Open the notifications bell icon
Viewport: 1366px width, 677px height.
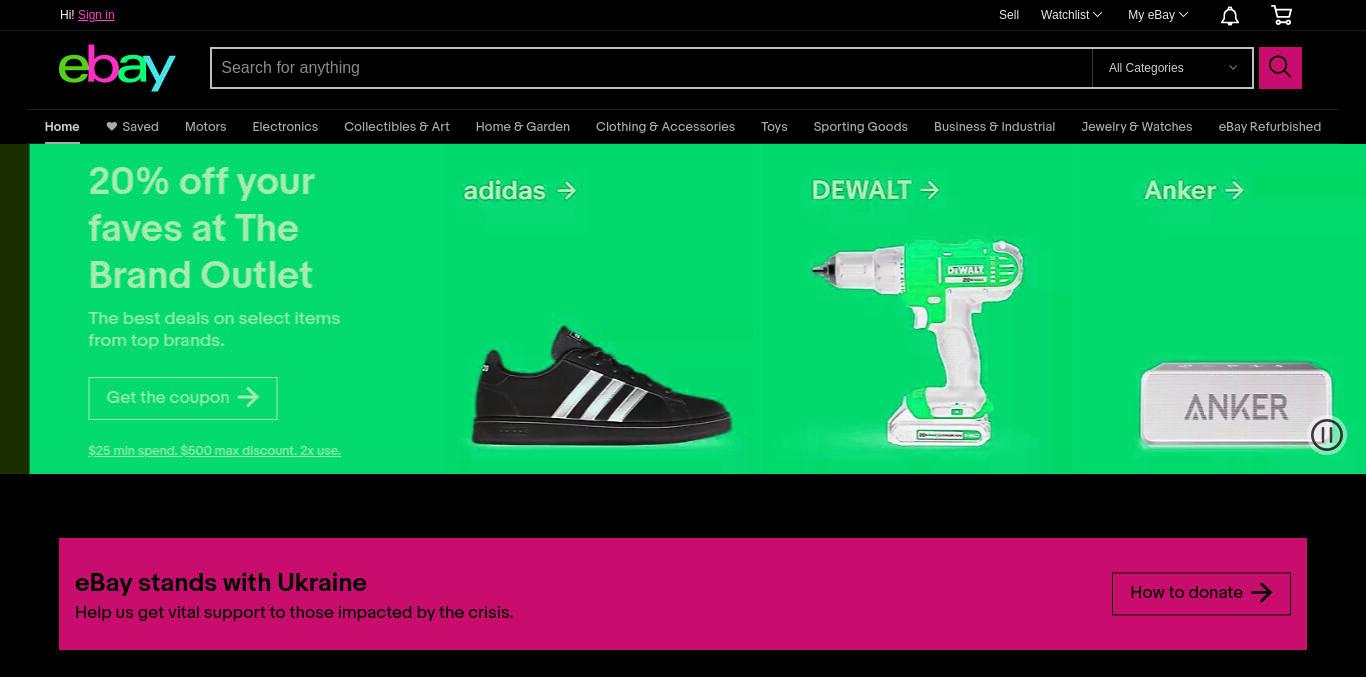(1230, 15)
